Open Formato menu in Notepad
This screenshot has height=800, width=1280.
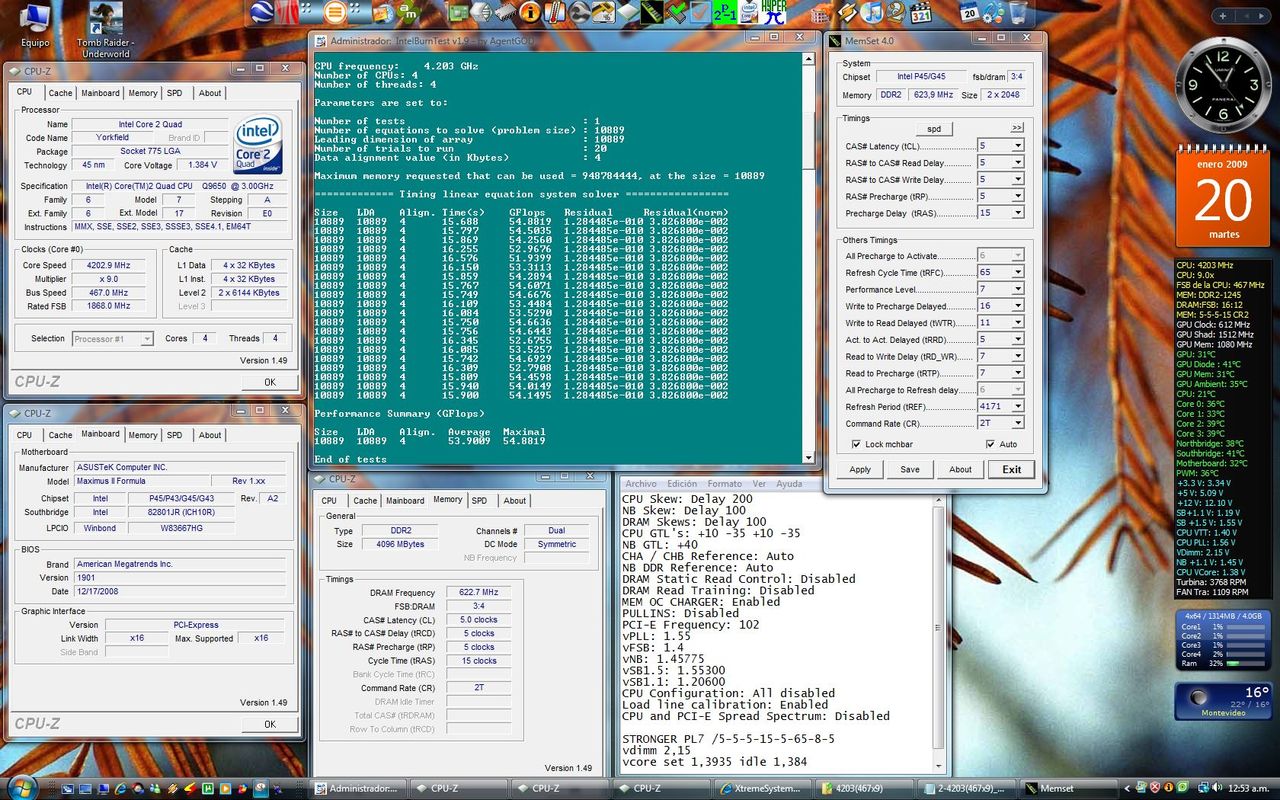coord(724,484)
